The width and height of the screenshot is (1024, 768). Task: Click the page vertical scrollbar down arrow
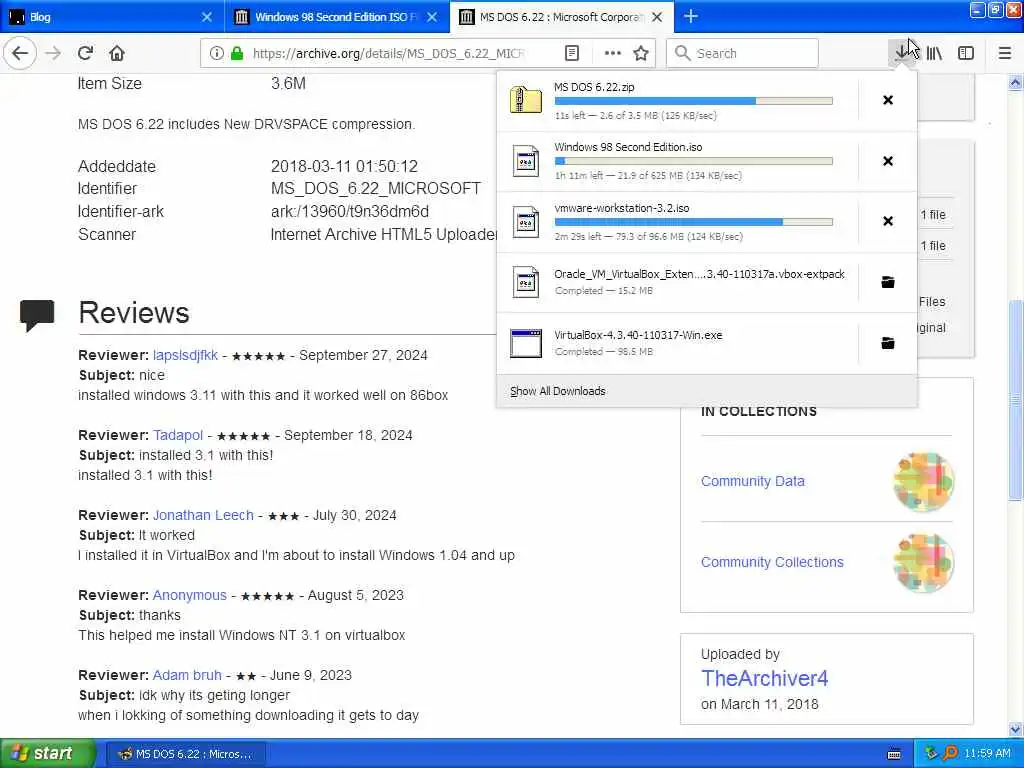pos(1016,729)
